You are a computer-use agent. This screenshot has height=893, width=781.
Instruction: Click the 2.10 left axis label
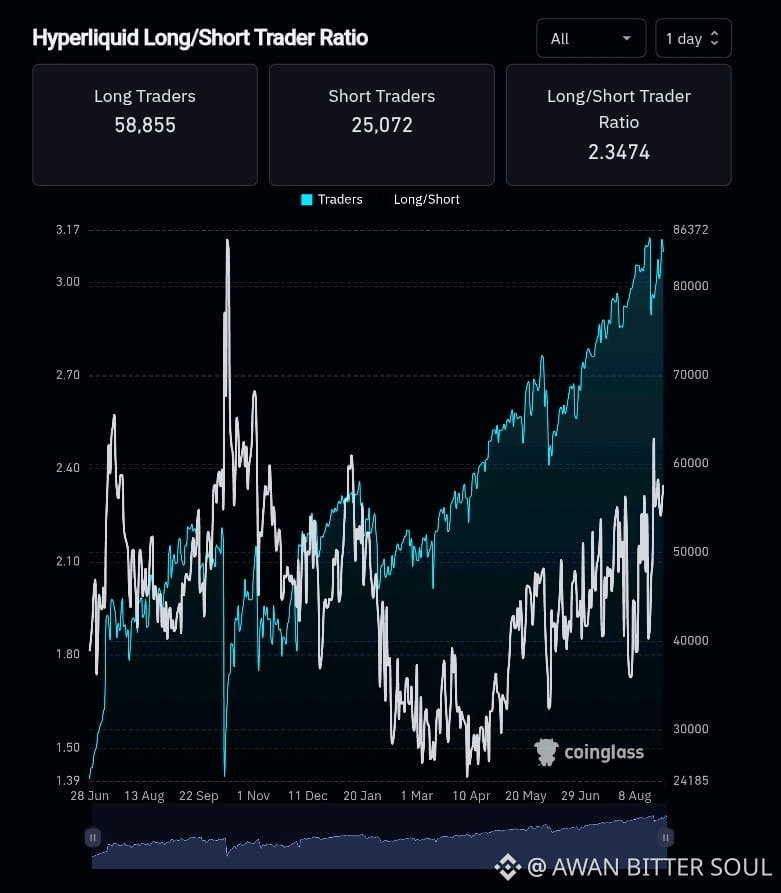coord(68,561)
